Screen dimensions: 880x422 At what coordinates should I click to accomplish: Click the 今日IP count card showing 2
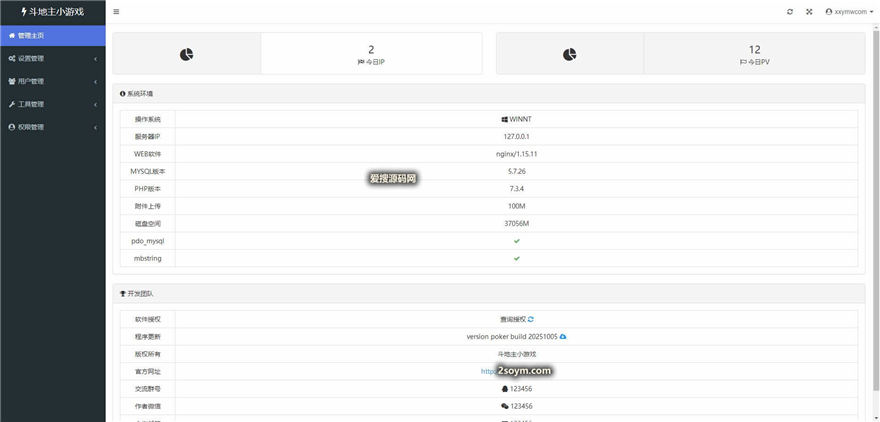[371, 54]
